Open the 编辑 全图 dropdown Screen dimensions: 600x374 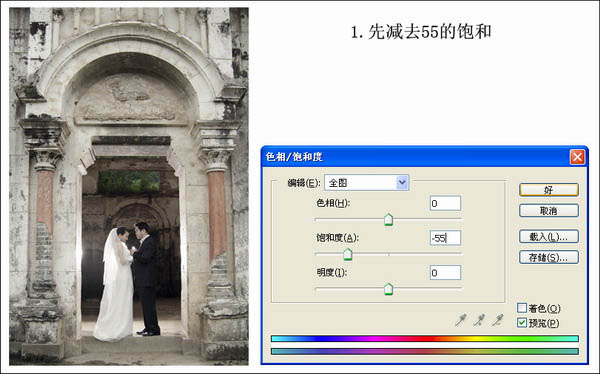(x=367, y=183)
